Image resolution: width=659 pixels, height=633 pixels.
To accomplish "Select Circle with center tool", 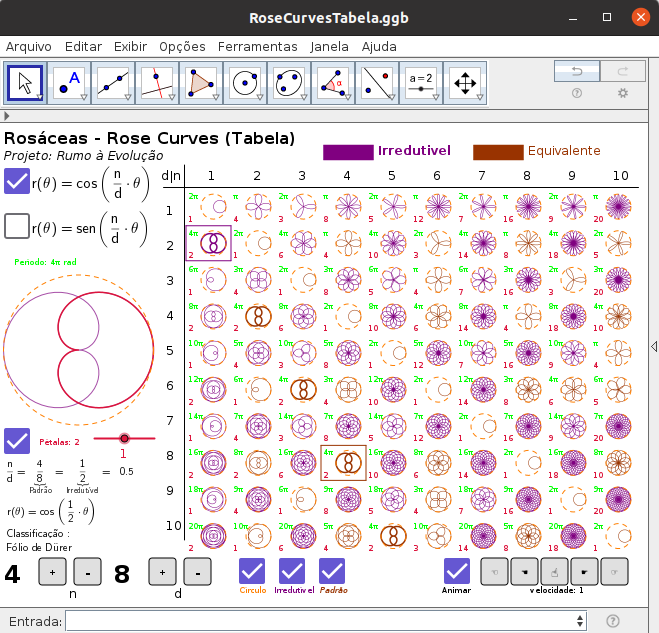I will click(243, 82).
